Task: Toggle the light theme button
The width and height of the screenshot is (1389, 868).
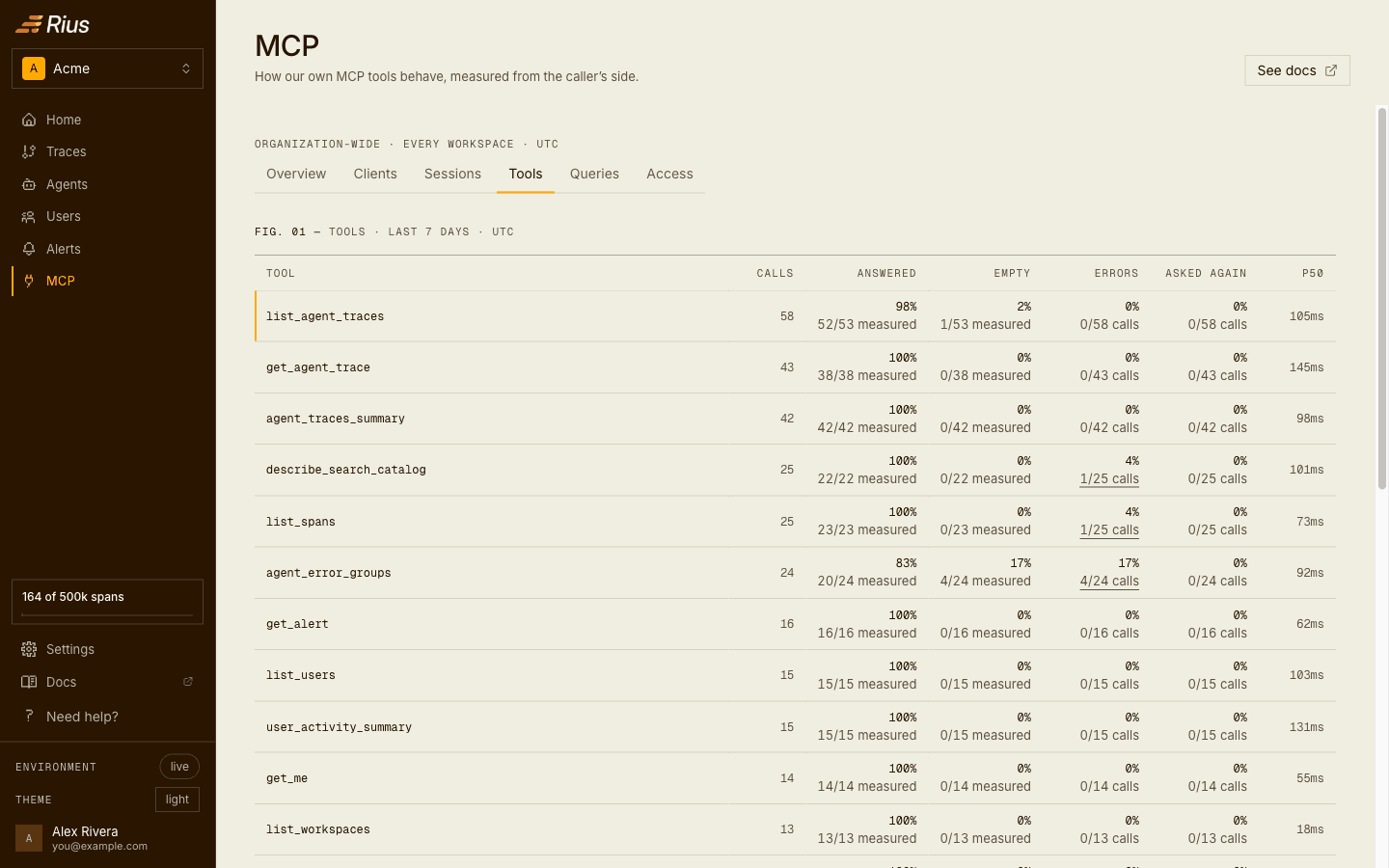Action: tap(177, 800)
